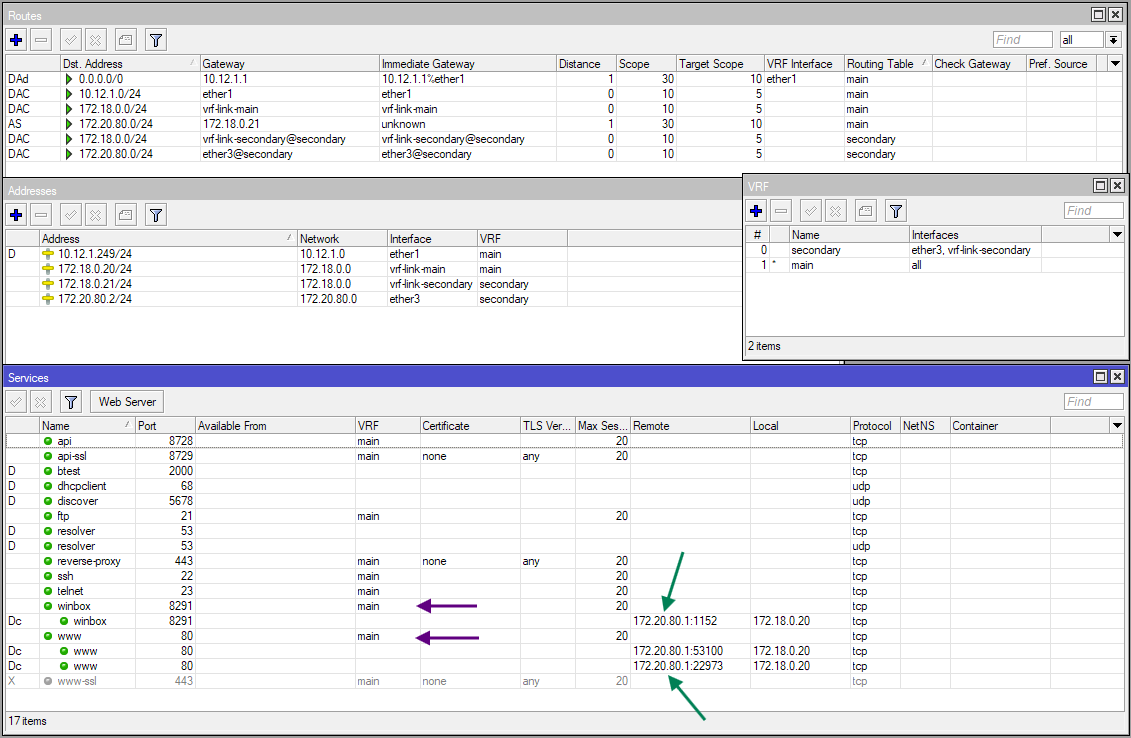Sort services by Port column header
1131x738 pixels.
[165, 426]
